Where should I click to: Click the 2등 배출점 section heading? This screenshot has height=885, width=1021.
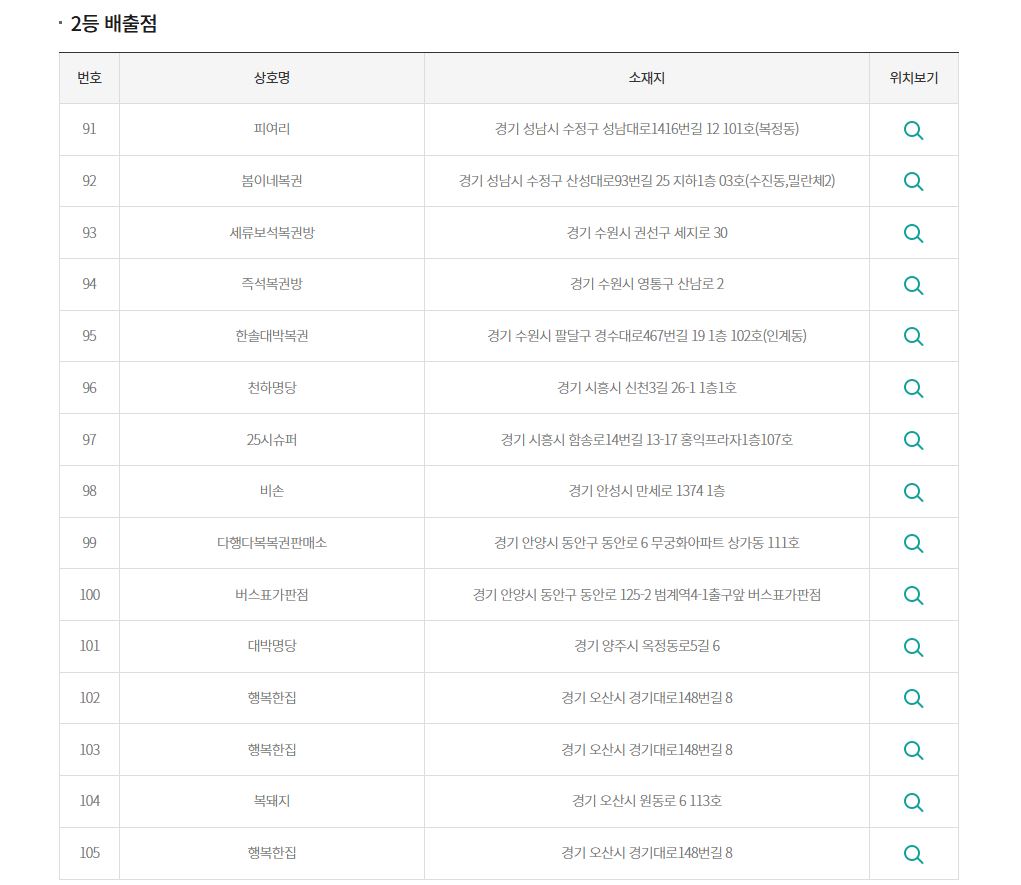(x=113, y=23)
